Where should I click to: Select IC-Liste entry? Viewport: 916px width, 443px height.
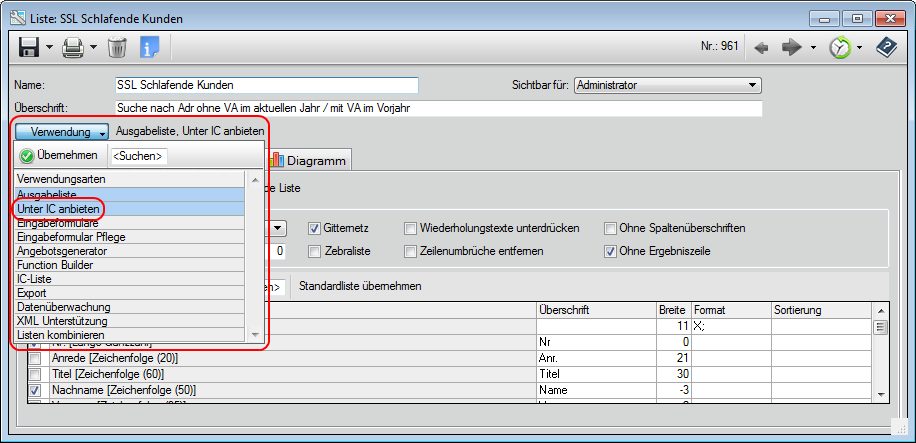(129, 279)
